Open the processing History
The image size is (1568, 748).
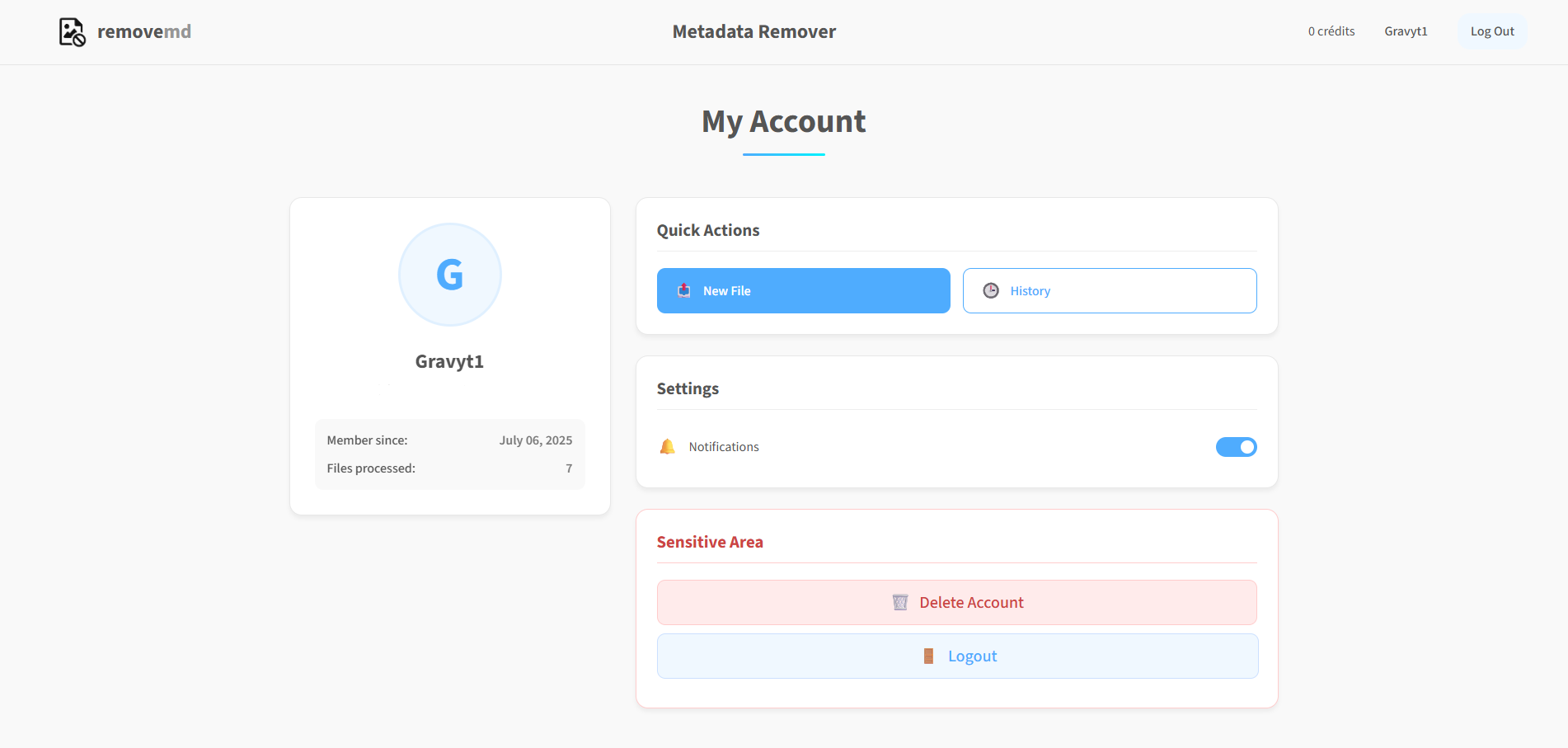pyautogui.click(x=1110, y=290)
